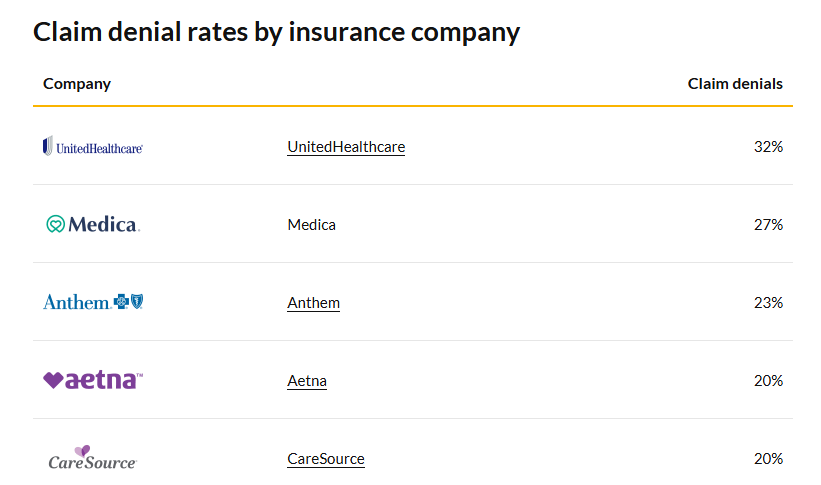The image size is (821, 485).
Task: Click the Claim denial rates page heading
Action: [x=277, y=32]
